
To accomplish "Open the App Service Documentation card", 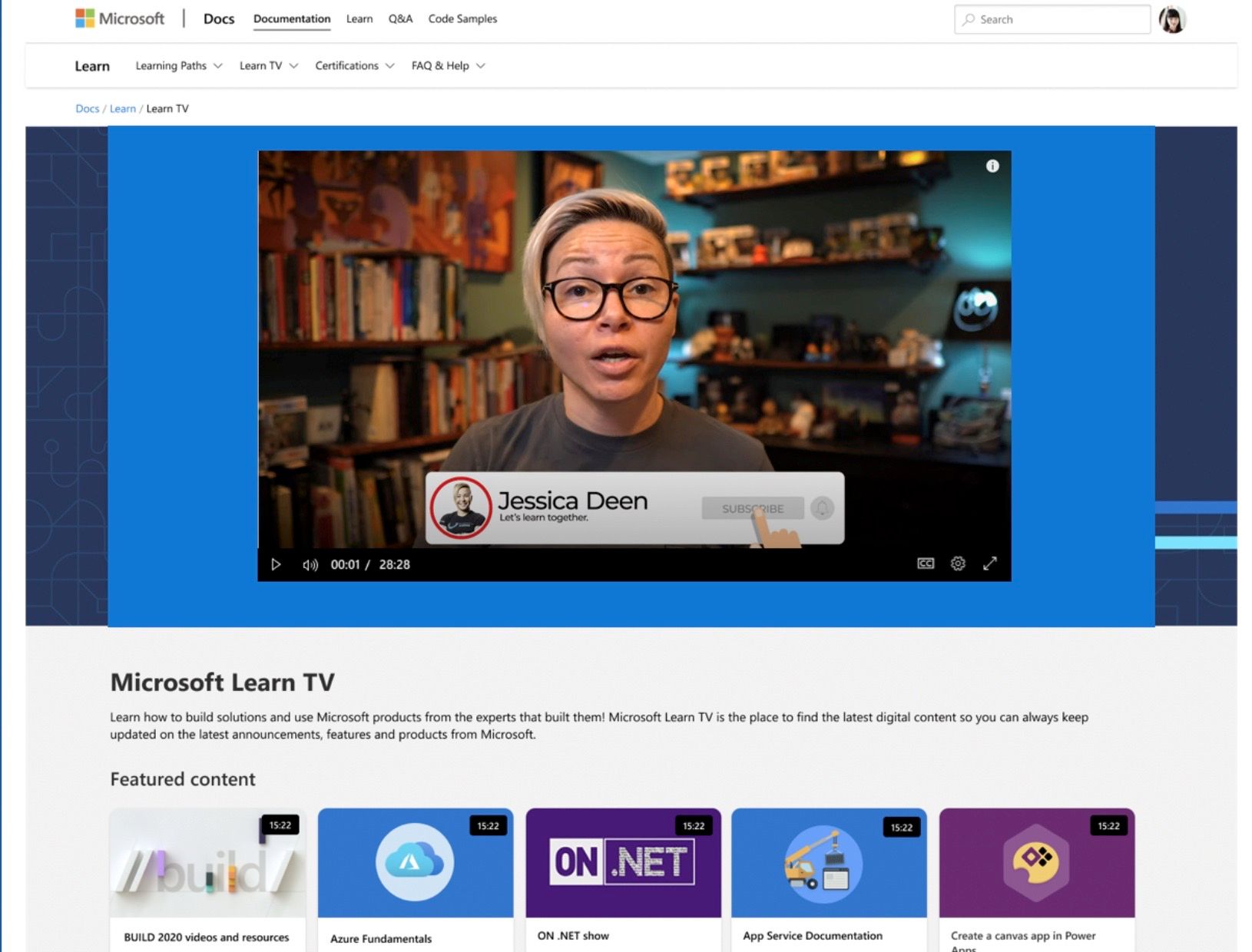I will coord(829,875).
